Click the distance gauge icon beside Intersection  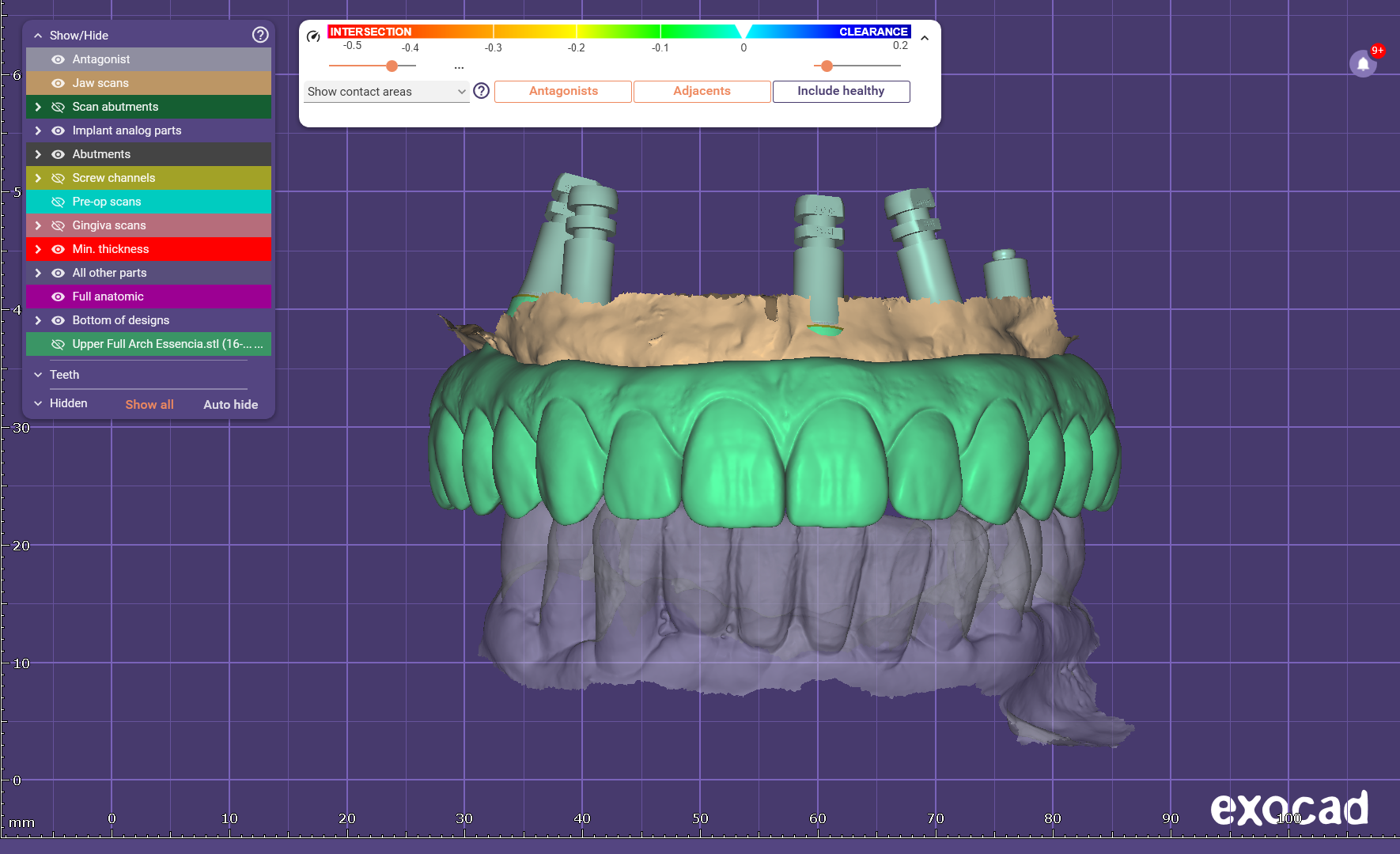click(313, 36)
